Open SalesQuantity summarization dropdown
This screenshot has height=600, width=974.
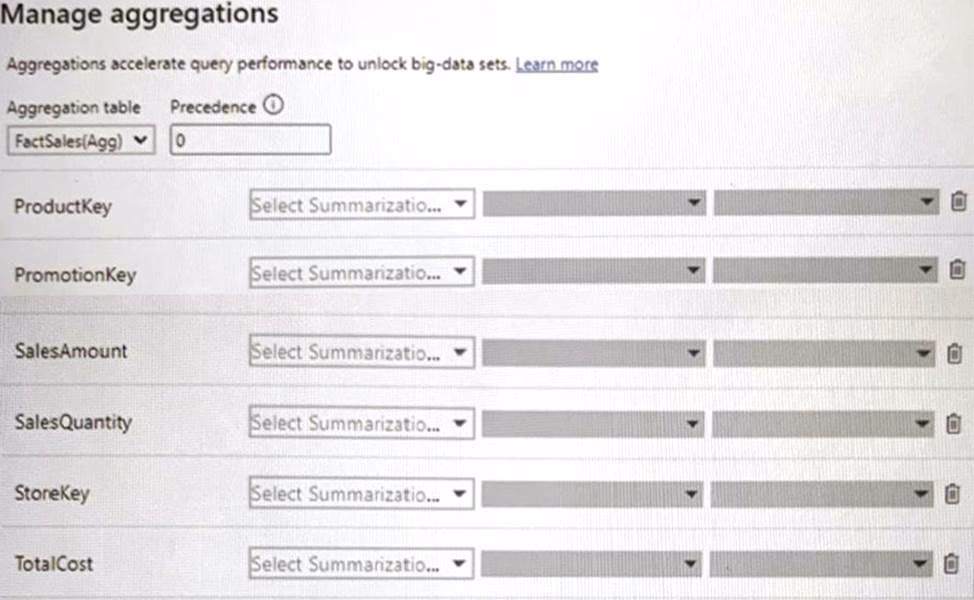coord(361,424)
